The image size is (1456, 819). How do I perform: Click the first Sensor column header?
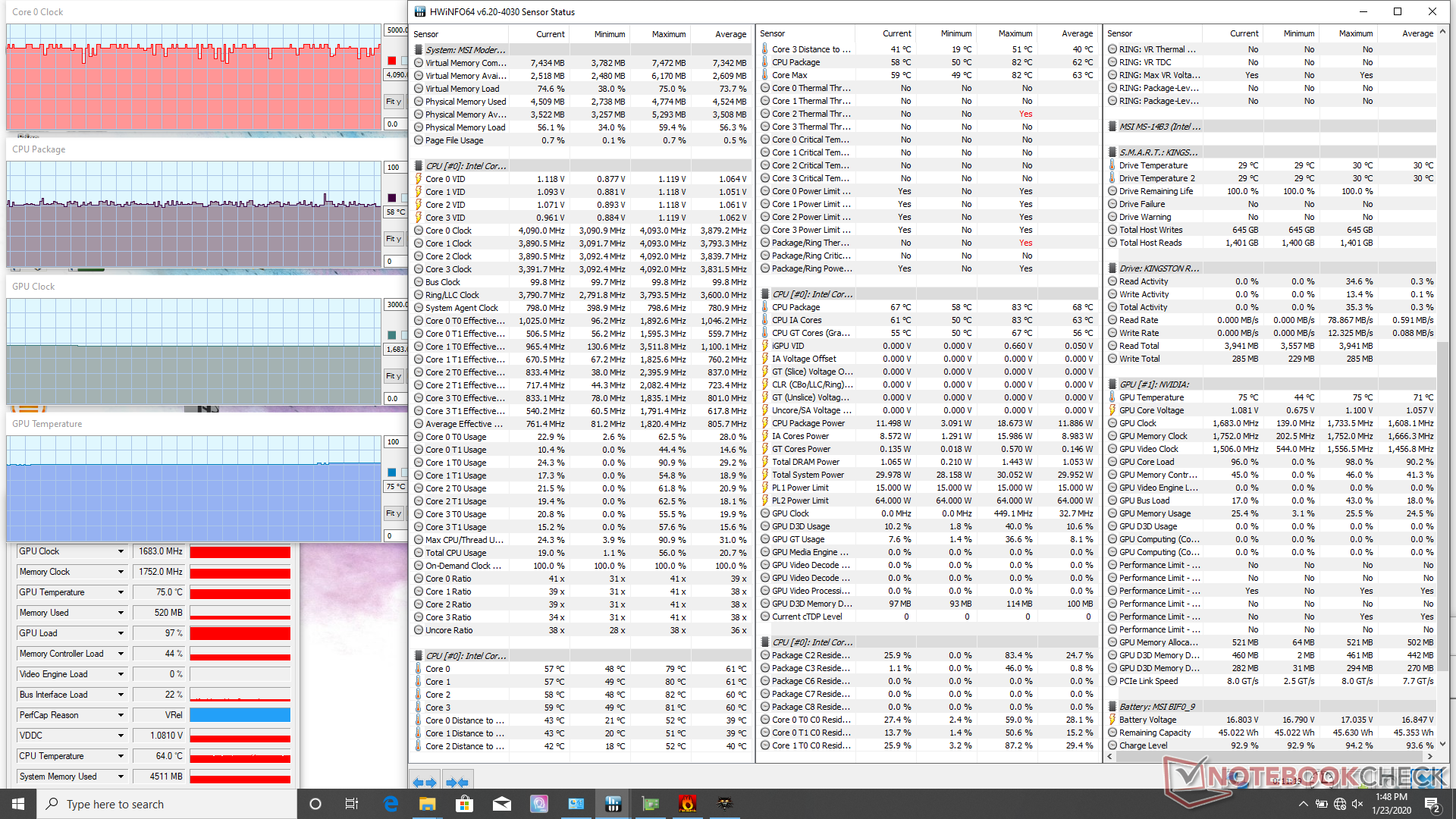pyautogui.click(x=426, y=34)
